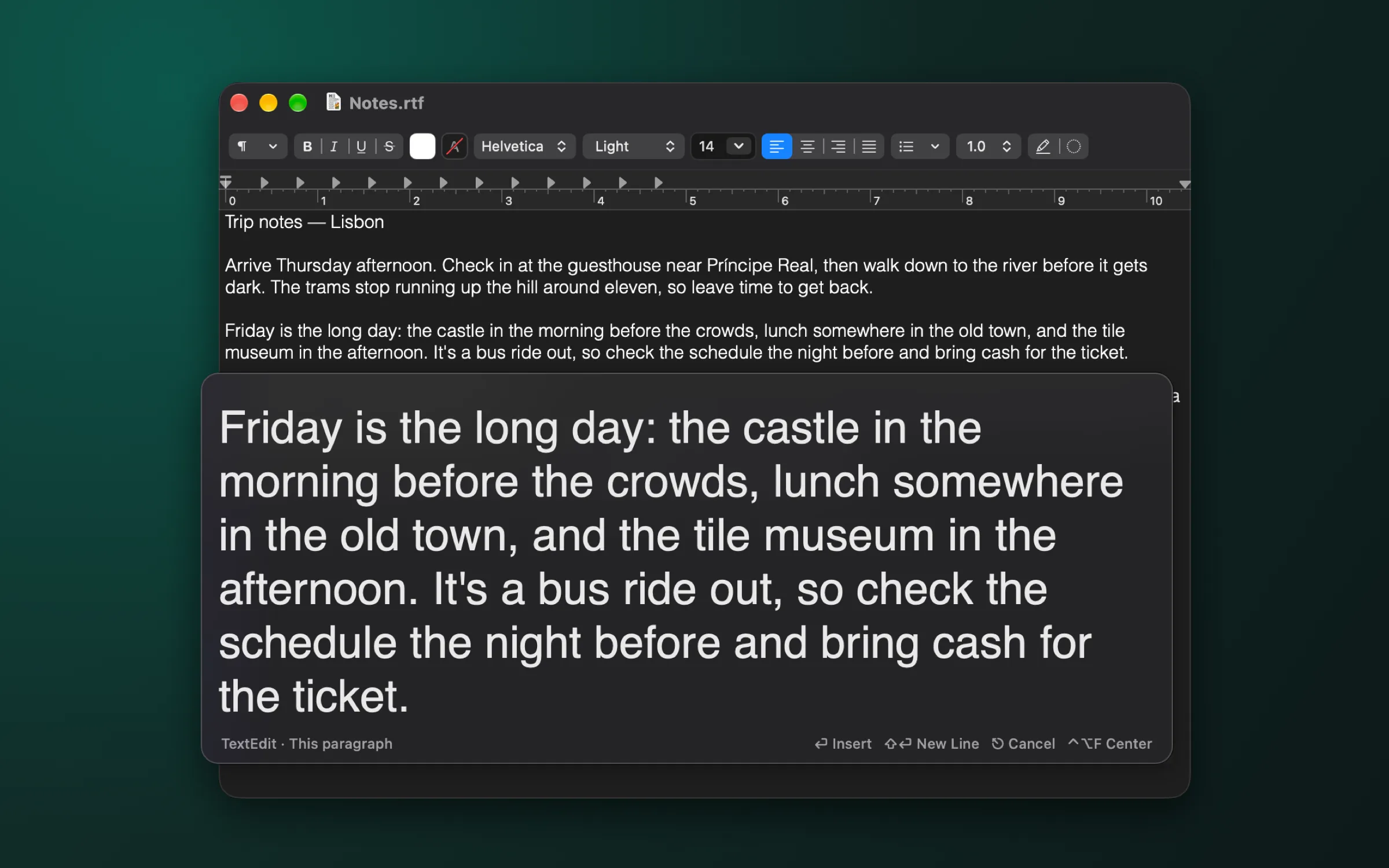1389x868 pixels.
Task: Click the paragraph starting 'Arrive Thursday afternoon'
Action: pyautogui.click(x=686, y=277)
